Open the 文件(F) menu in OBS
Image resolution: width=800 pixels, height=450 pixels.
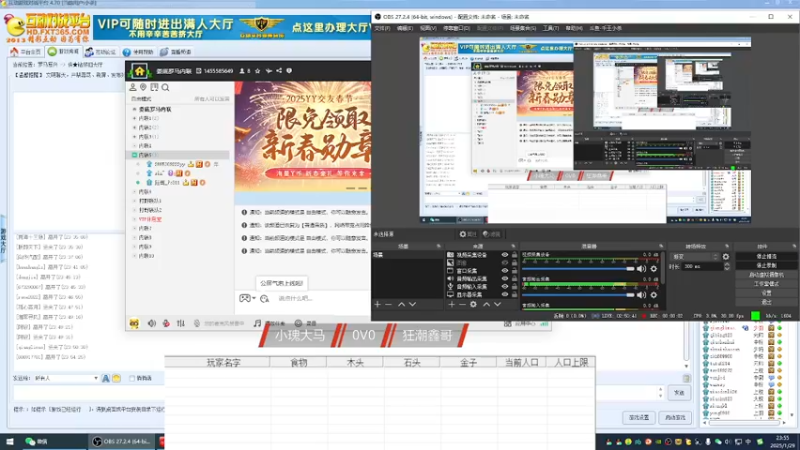(x=382, y=29)
